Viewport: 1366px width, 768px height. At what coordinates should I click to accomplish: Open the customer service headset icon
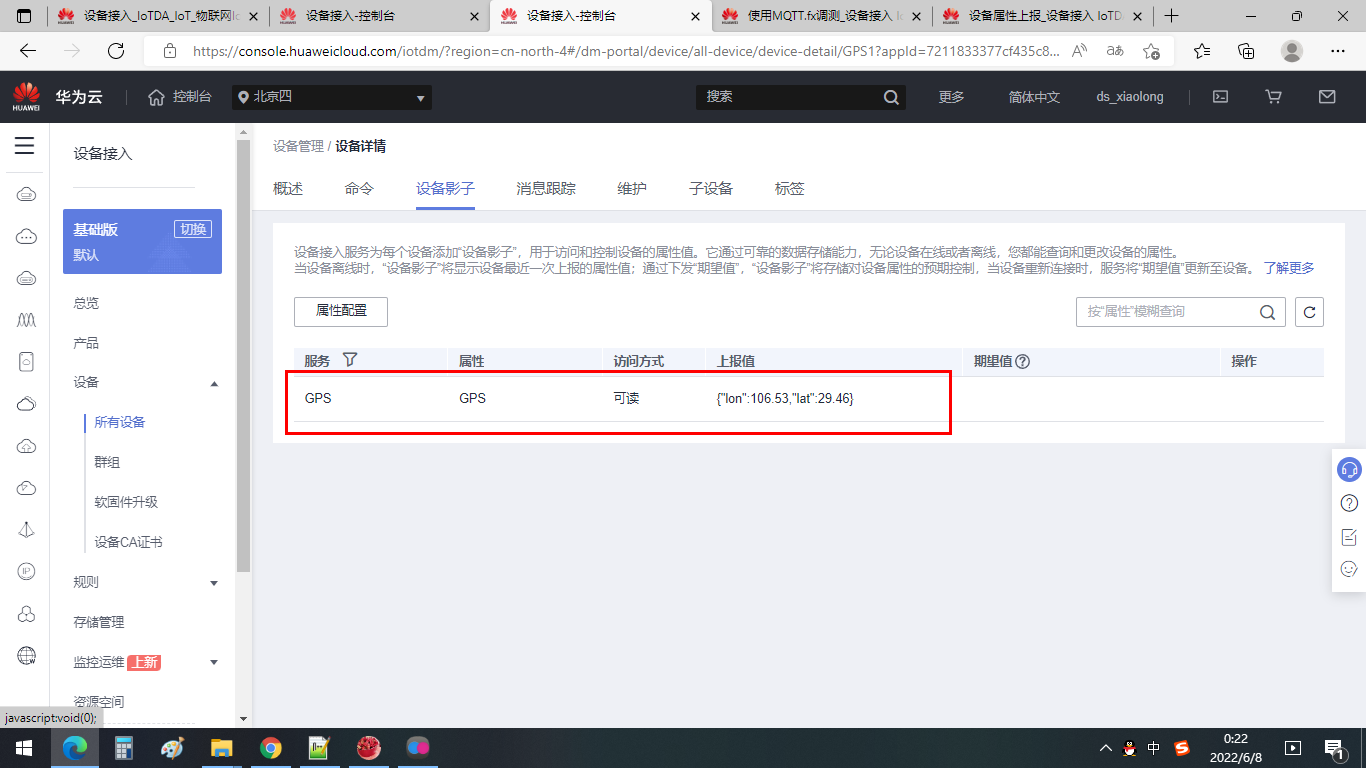(x=1349, y=469)
